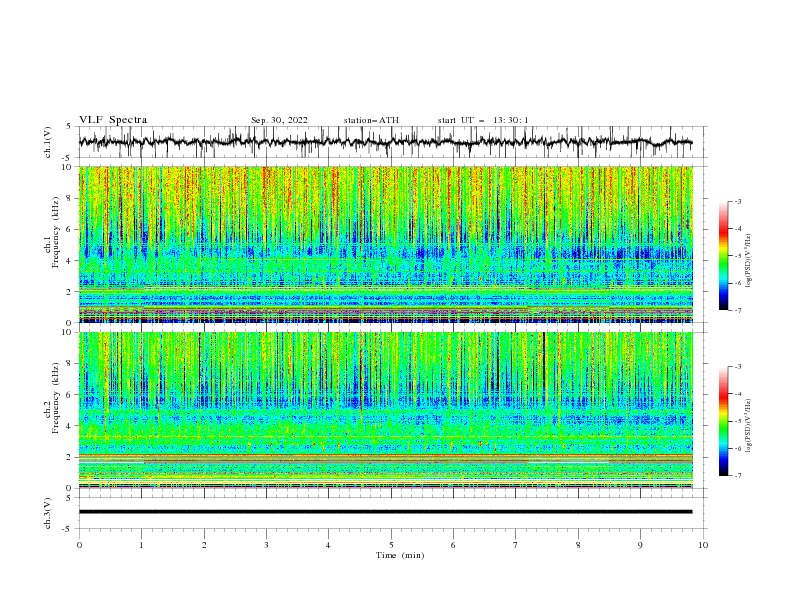Screen dimensions: 792x612
Task: Click time axis tick label "9"
Action: click(640, 545)
